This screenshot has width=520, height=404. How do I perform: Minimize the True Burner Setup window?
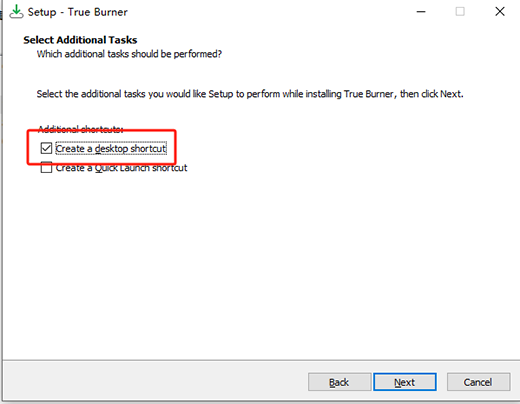pyautogui.click(x=421, y=12)
